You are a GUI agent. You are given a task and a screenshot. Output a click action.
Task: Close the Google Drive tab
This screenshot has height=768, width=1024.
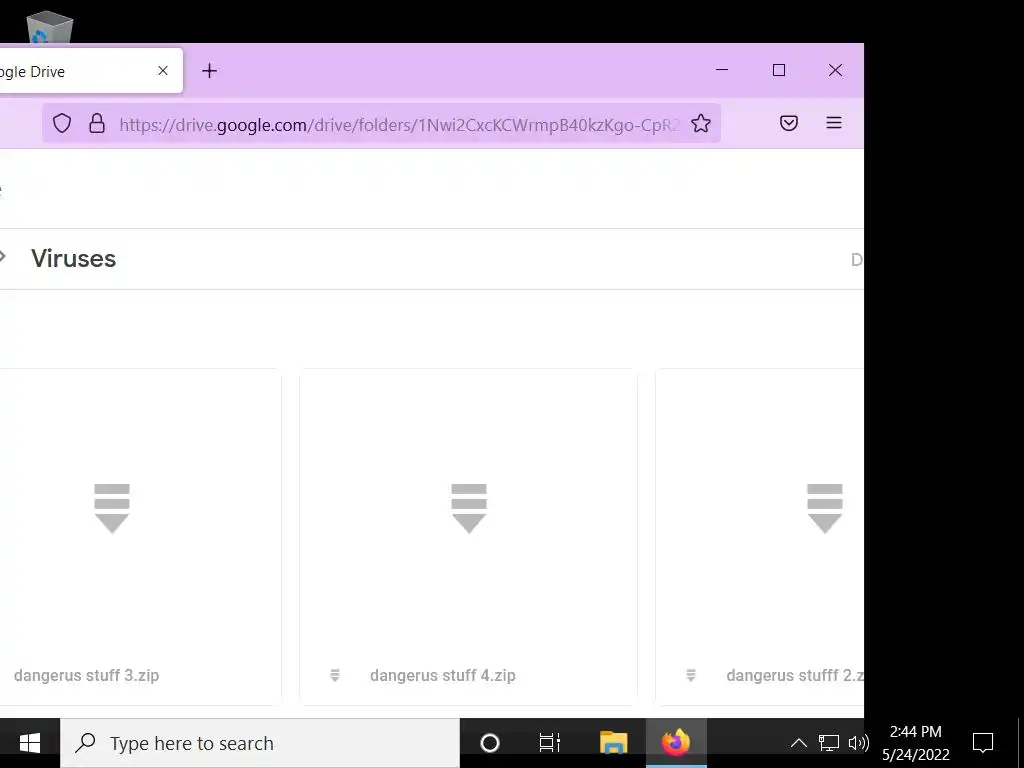click(x=163, y=71)
